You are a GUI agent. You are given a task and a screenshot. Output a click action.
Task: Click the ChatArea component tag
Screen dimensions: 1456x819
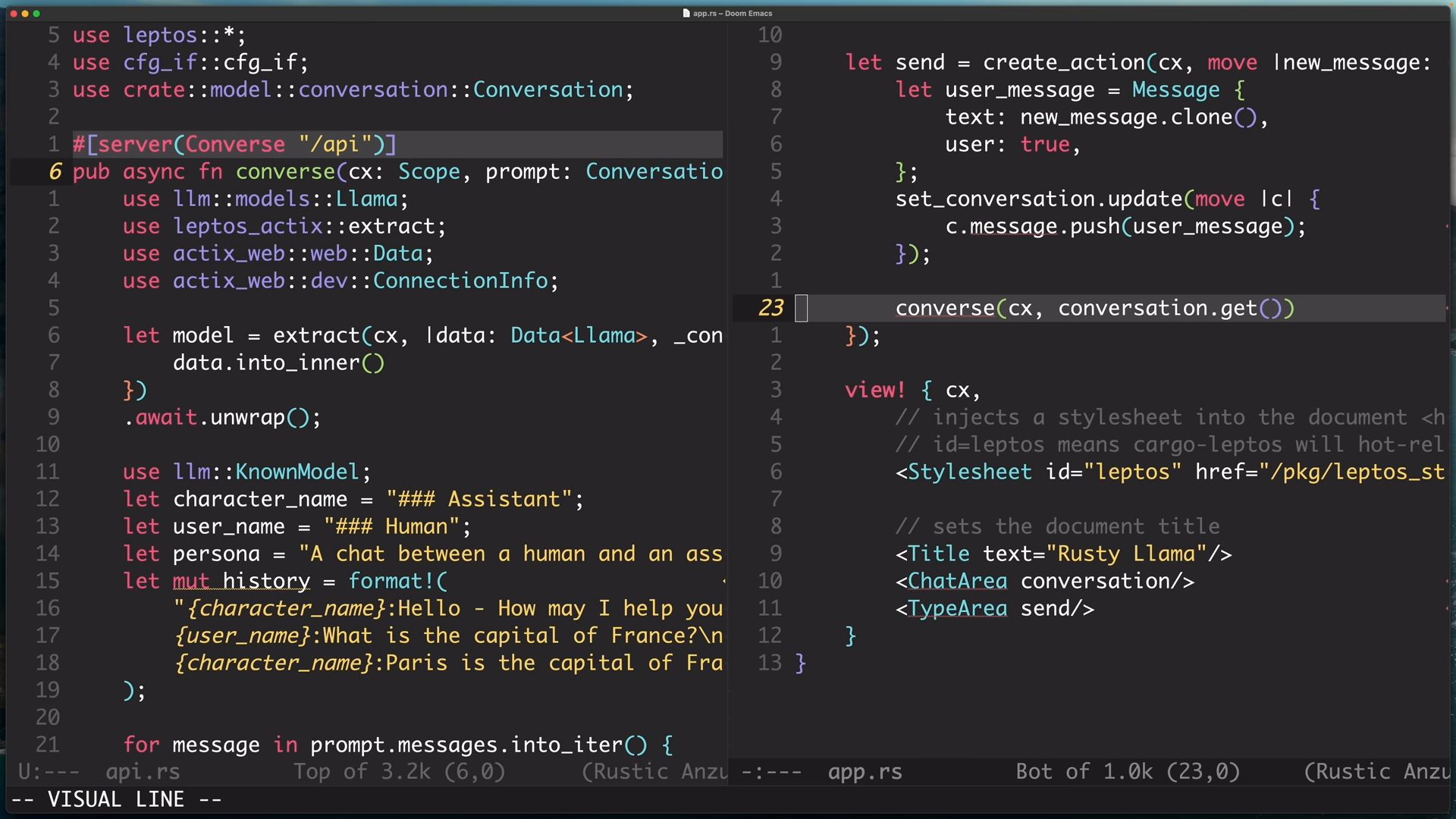pyautogui.click(x=957, y=582)
